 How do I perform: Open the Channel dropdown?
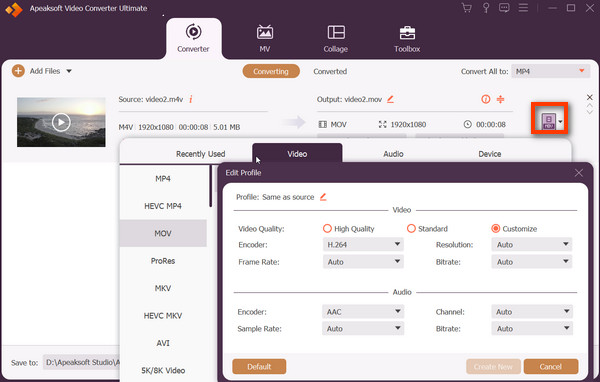(532, 312)
